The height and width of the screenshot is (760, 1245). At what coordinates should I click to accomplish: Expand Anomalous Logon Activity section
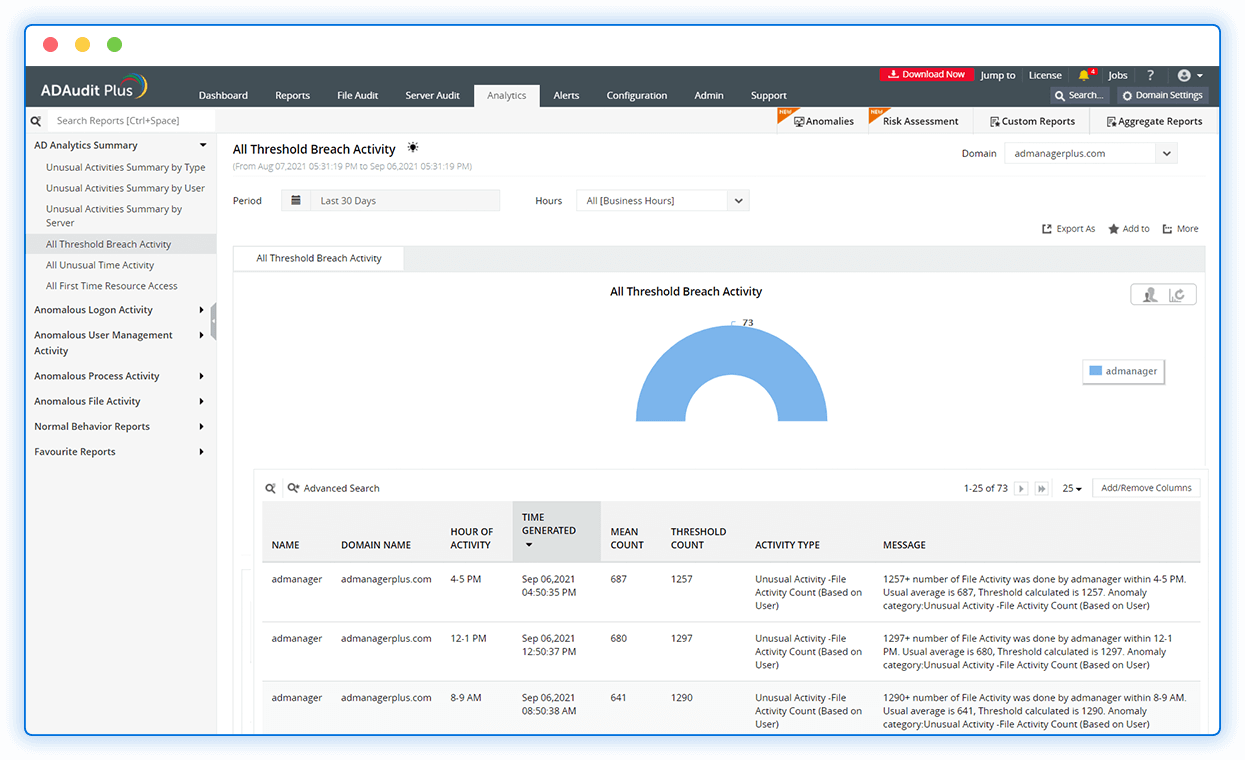pyautogui.click(x=201, y=310)
